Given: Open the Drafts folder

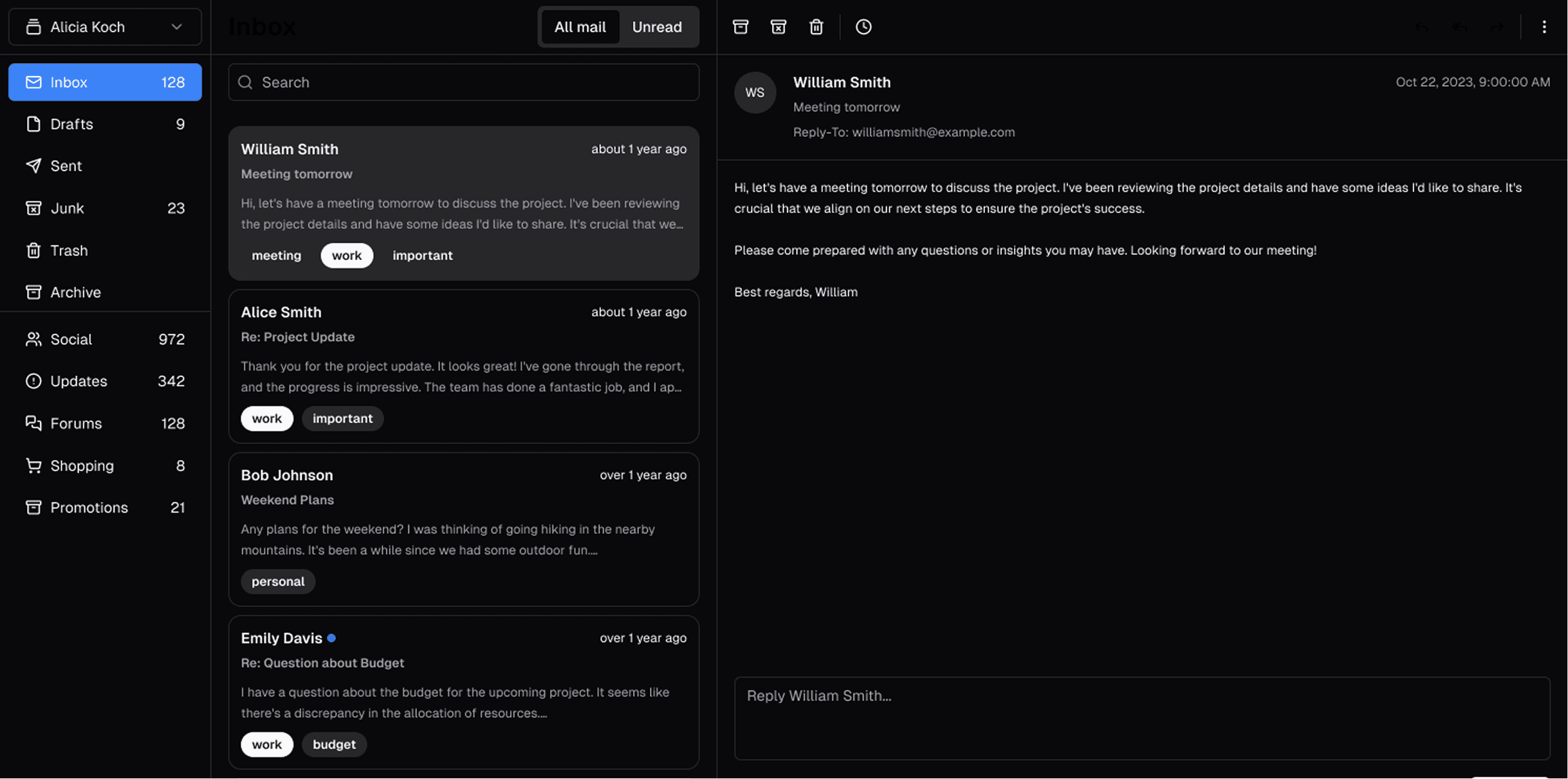Looking at the screenshot, I should tap(105, 124).
